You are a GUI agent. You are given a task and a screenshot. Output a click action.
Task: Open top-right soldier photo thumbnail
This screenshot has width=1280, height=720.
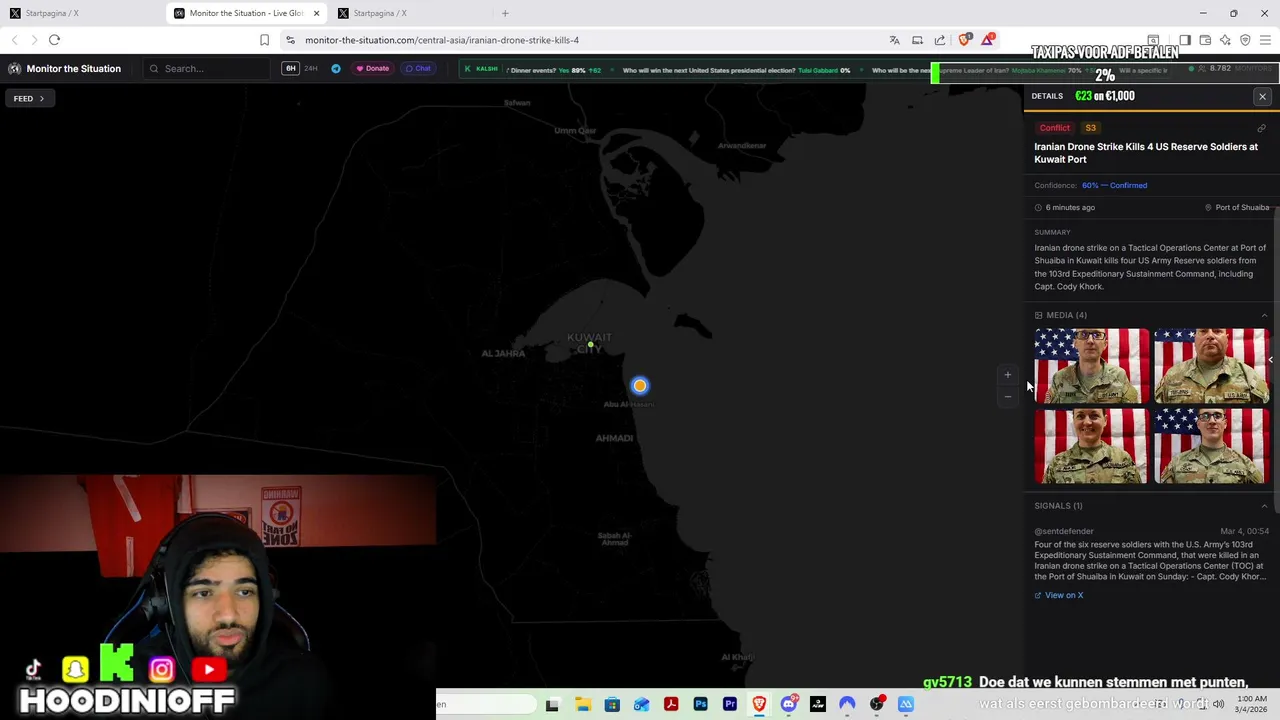click(1211, 366)
